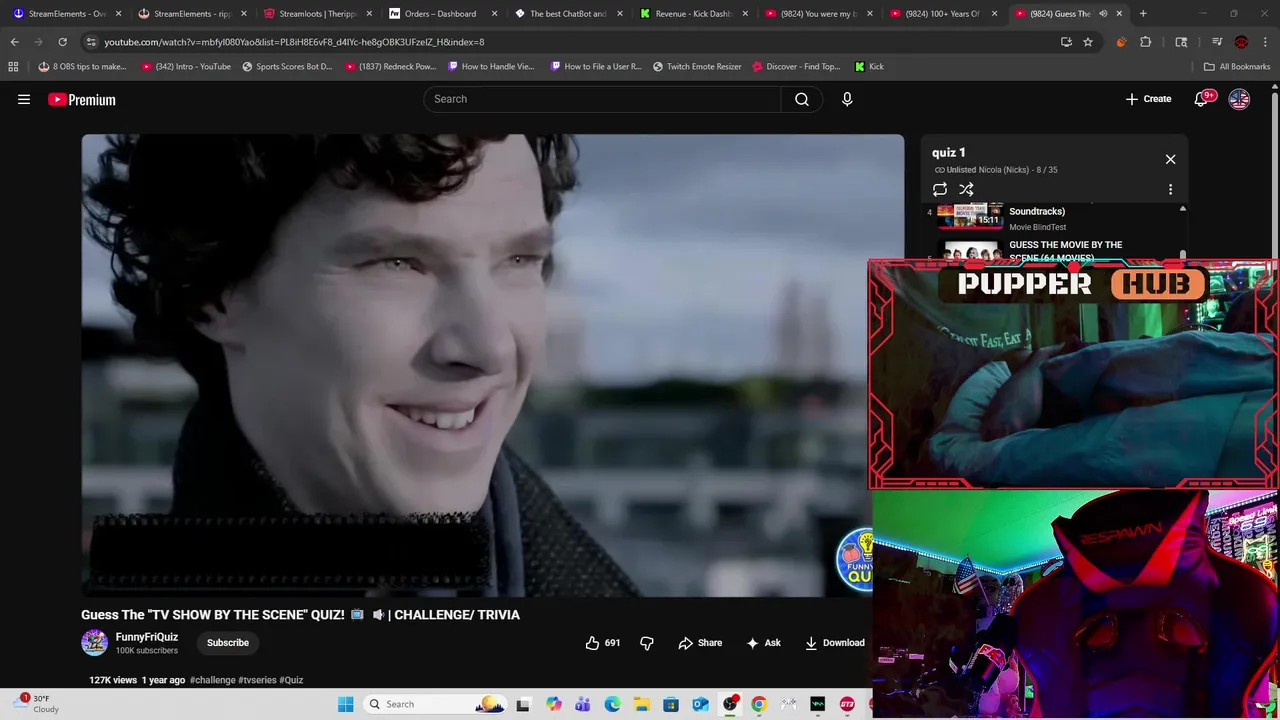Screen dimensions: 1280x720
Task: Open the media controls music-note icon
Action: click(x=1217, y=42)
